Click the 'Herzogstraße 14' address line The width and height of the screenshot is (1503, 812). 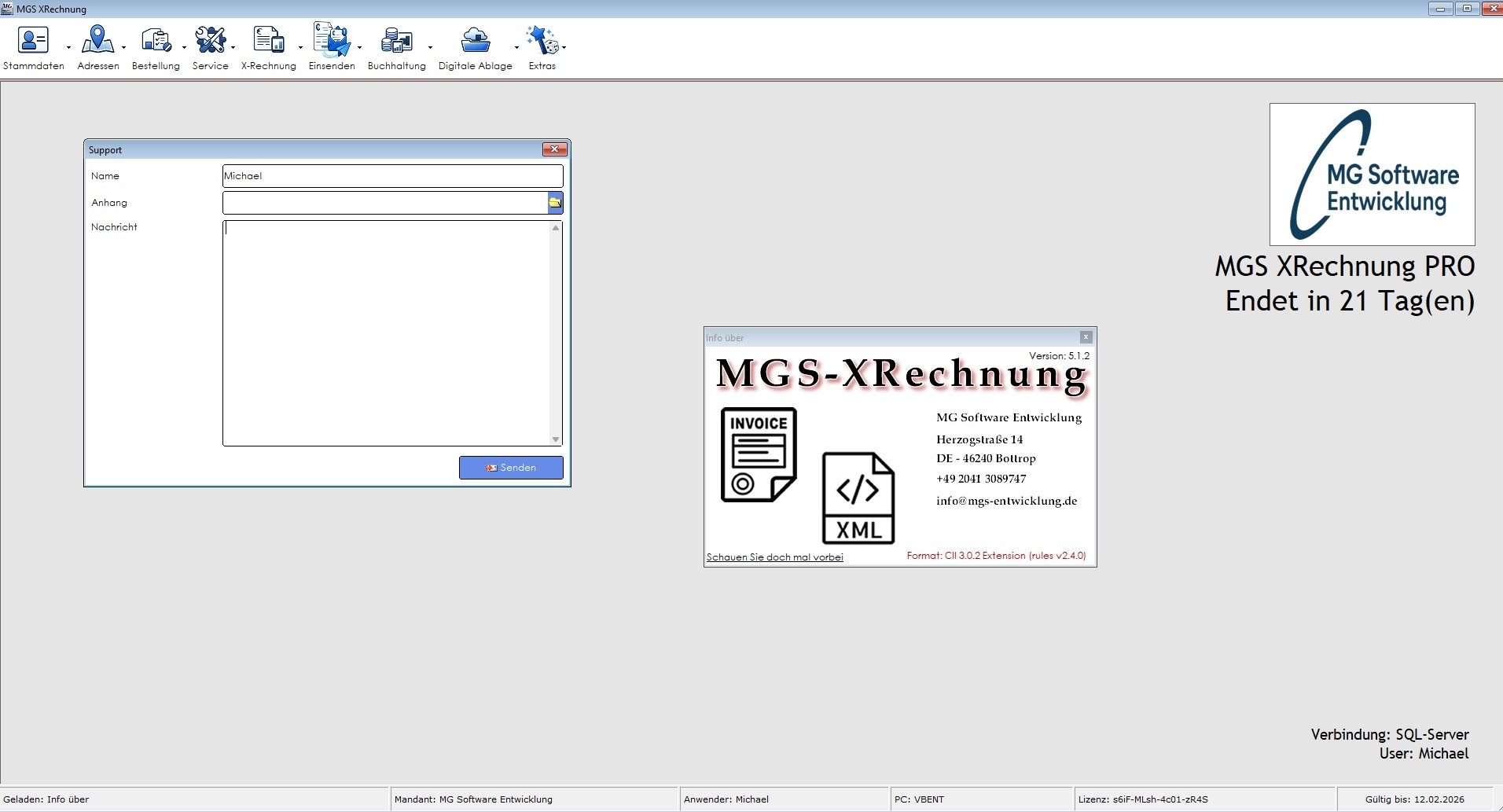(979, 439)
